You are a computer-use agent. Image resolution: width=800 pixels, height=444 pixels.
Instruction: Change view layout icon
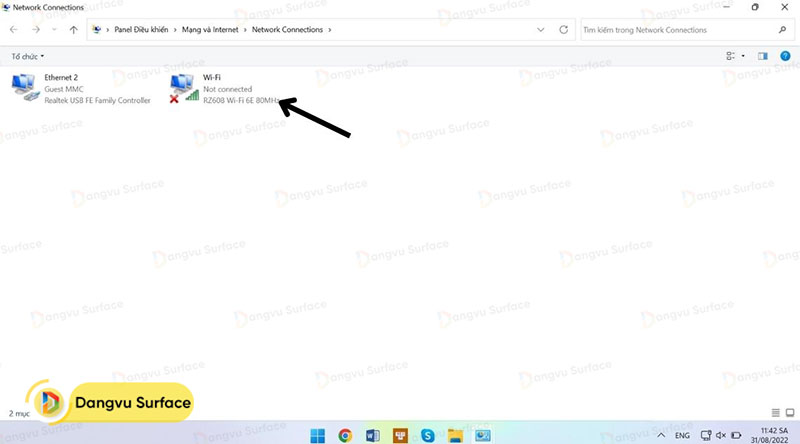(x=731, y=56)
